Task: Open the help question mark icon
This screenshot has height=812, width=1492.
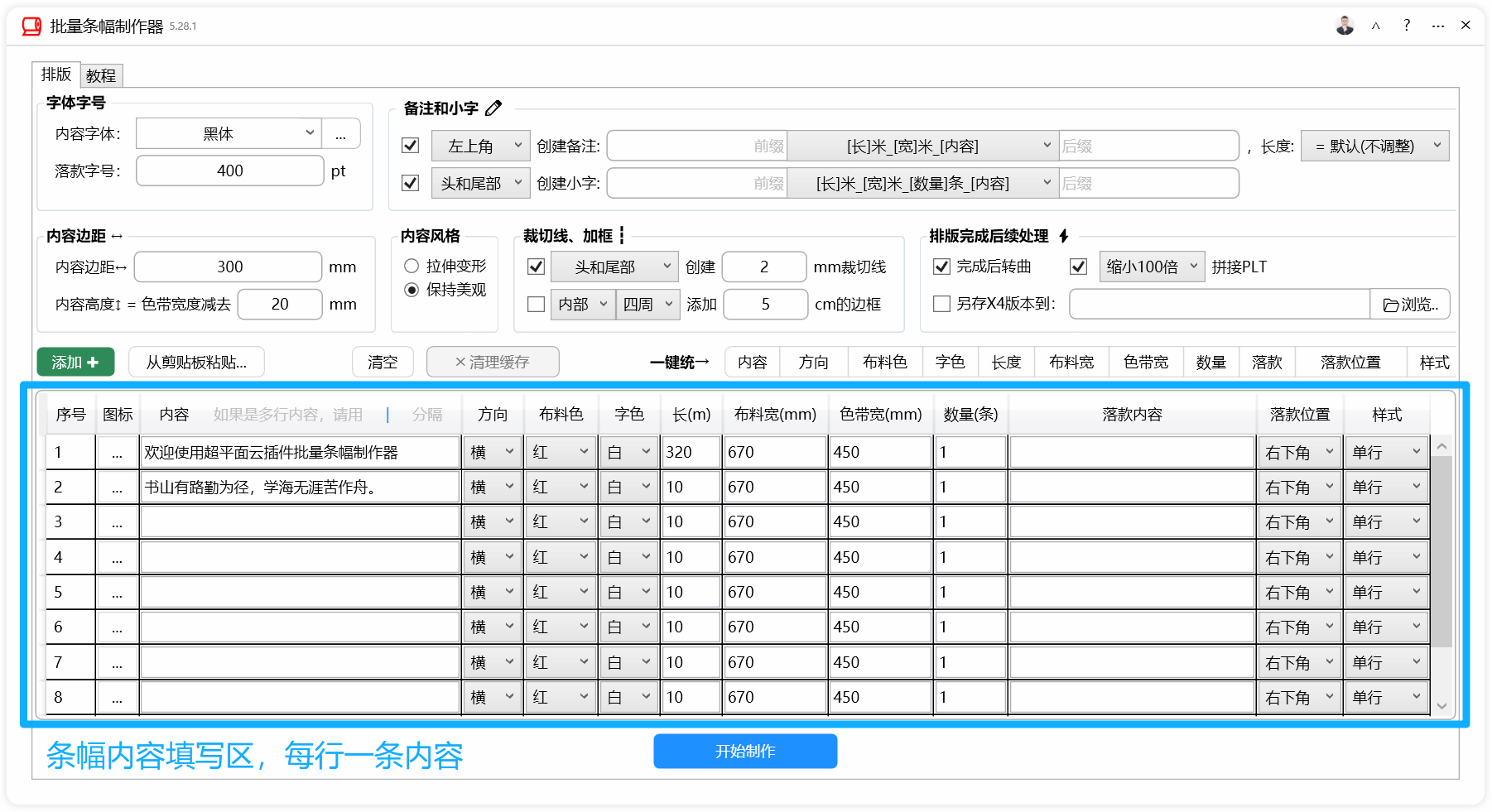Action: click(1407, 26)
